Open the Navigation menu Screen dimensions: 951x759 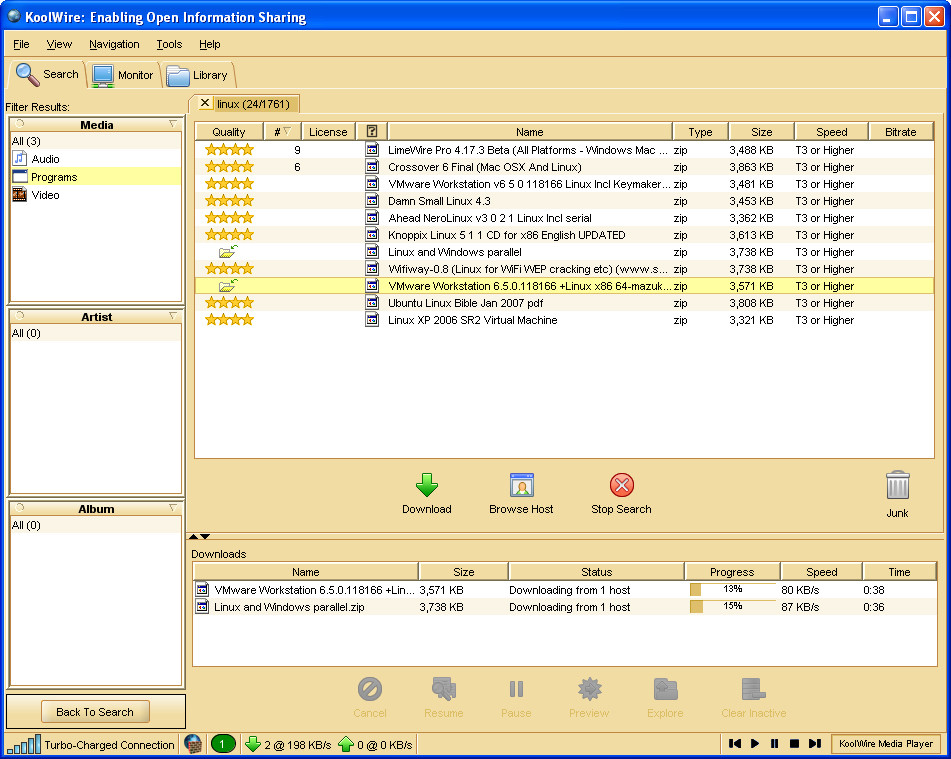coord(114,44)
